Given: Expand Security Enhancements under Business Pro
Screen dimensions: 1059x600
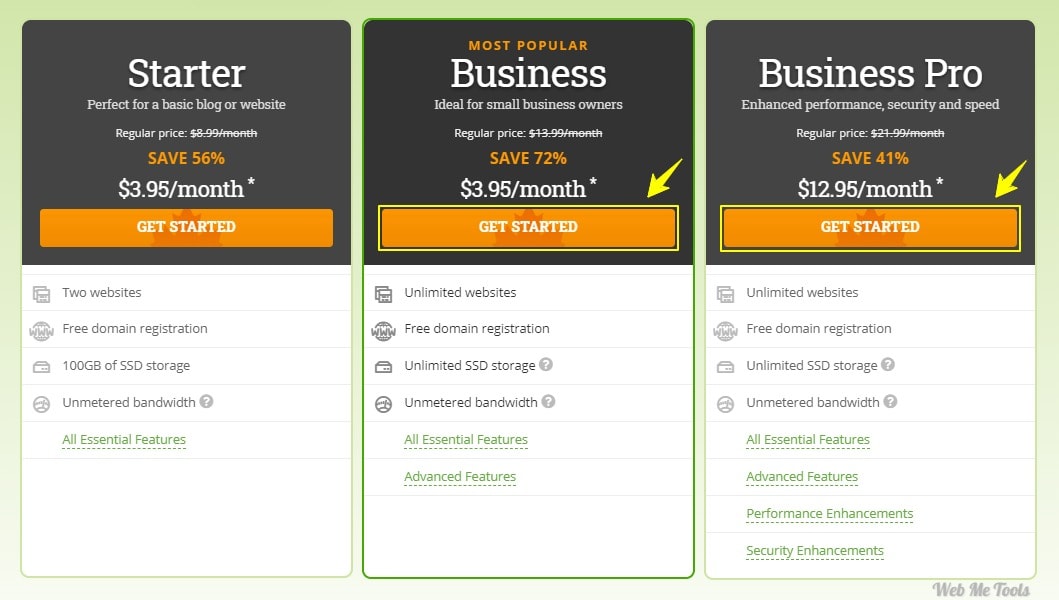Looking at the screenshot, I should 815,551.
